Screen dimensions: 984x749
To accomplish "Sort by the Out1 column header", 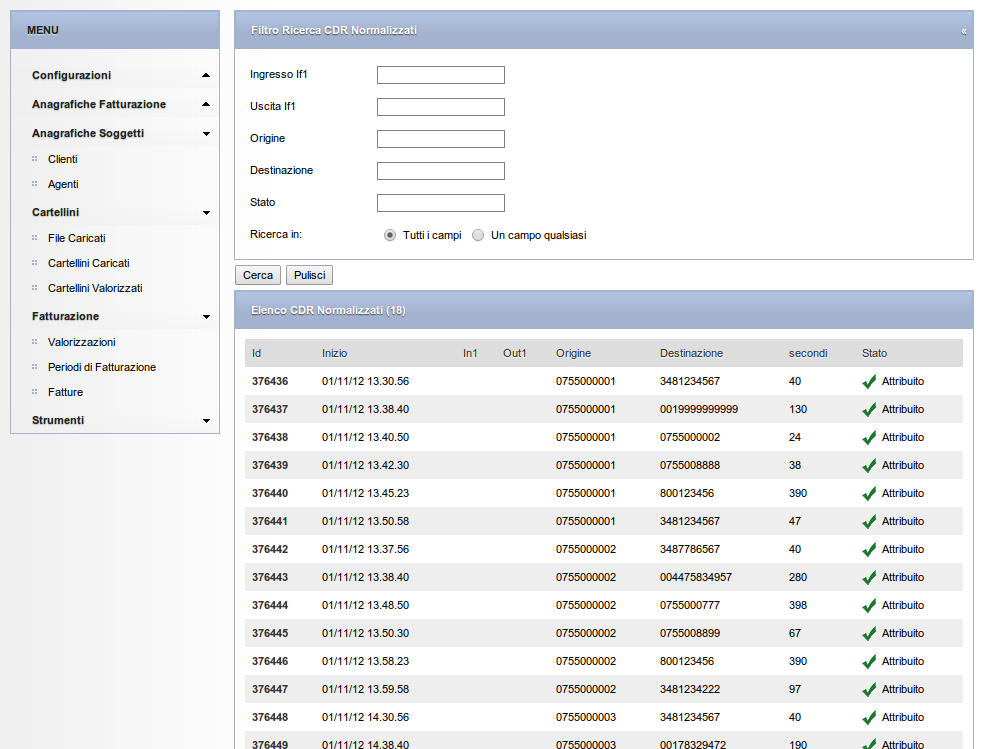I will (515, 354).
